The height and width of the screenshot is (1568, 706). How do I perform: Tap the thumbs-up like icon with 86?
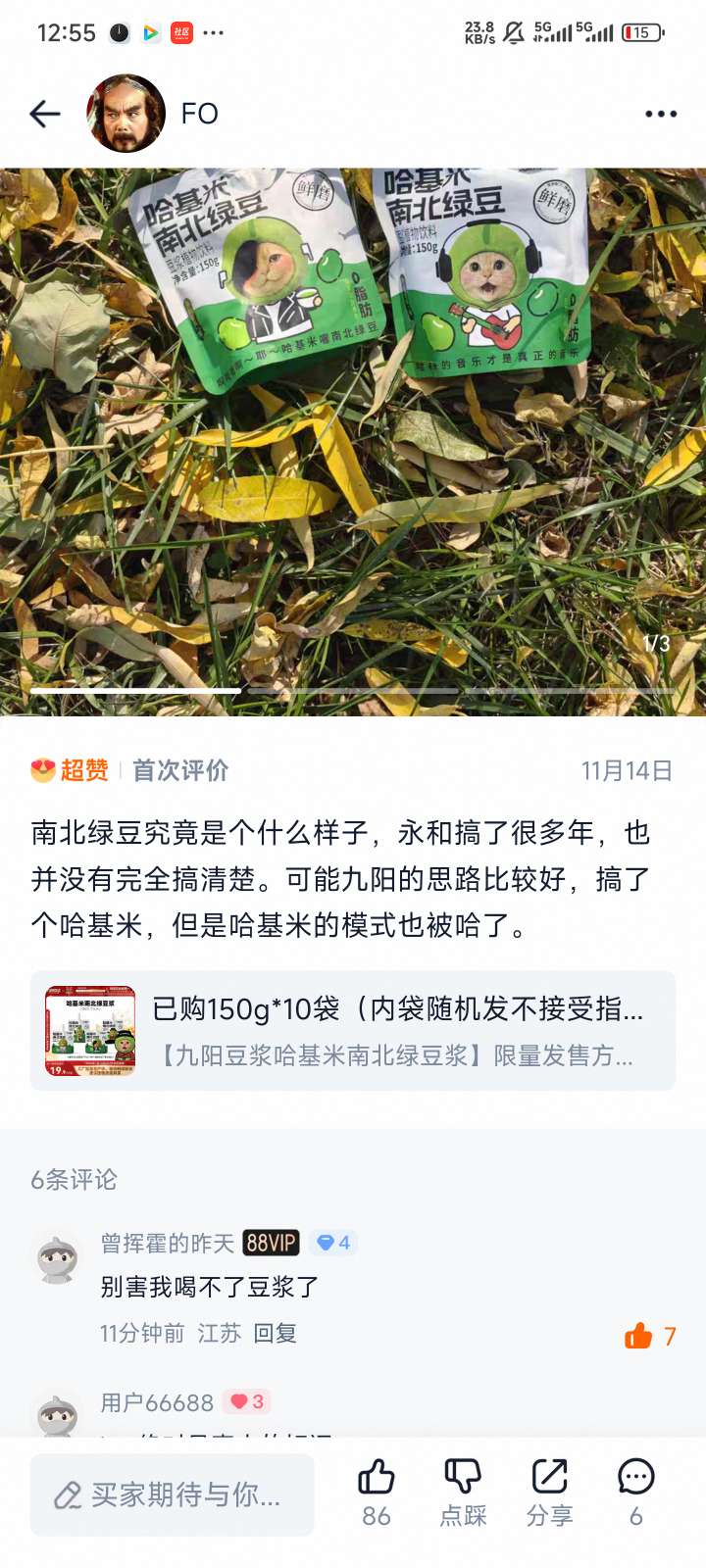tap(376, 1477)
